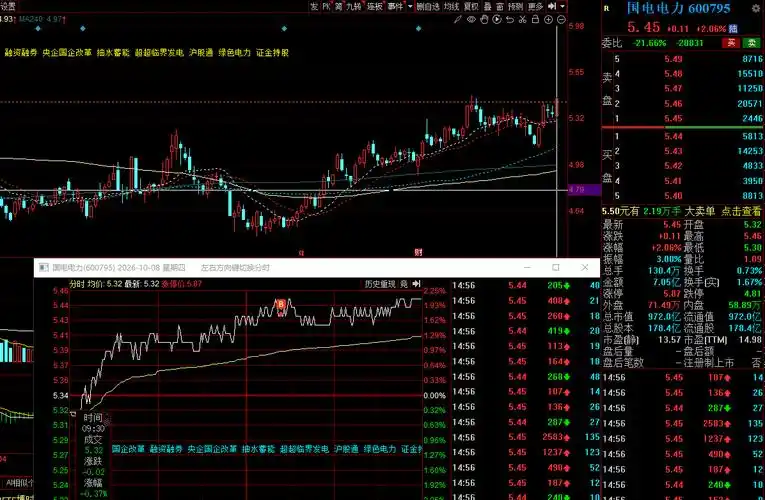Select the scissors cut tool

523,20
